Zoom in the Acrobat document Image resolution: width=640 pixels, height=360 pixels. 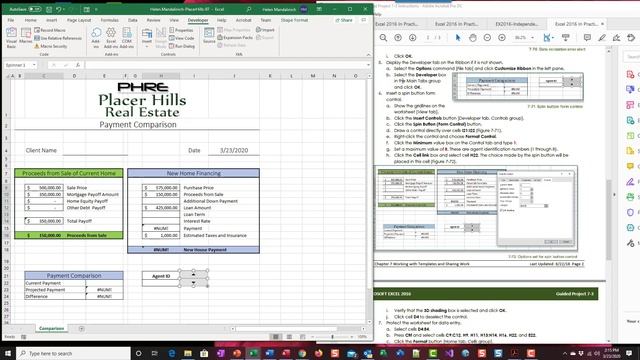click(x=502, y=38)
